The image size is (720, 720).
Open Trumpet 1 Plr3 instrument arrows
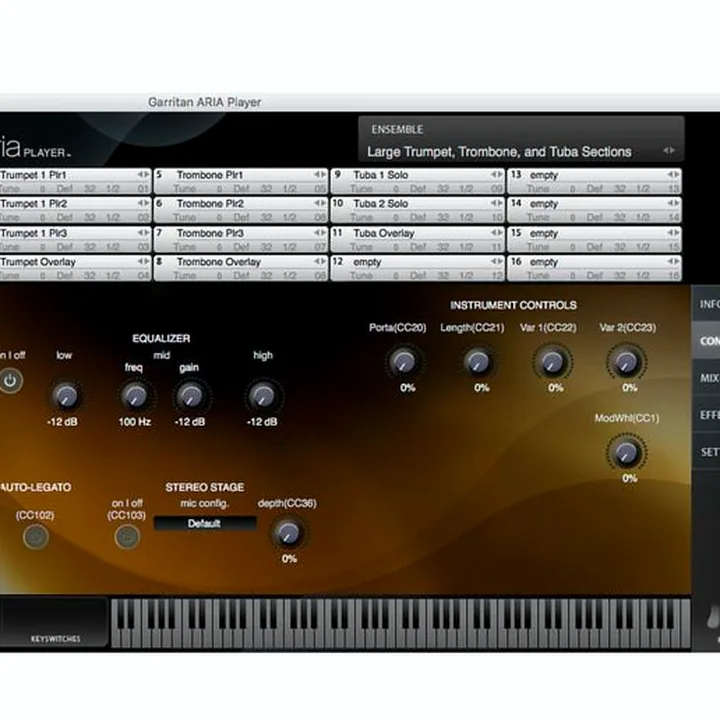point(144,233)
